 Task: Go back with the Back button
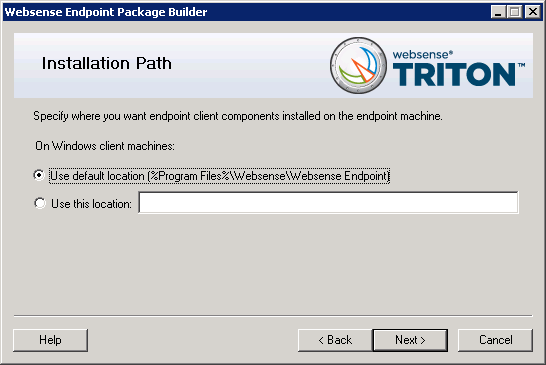[335, 340]
